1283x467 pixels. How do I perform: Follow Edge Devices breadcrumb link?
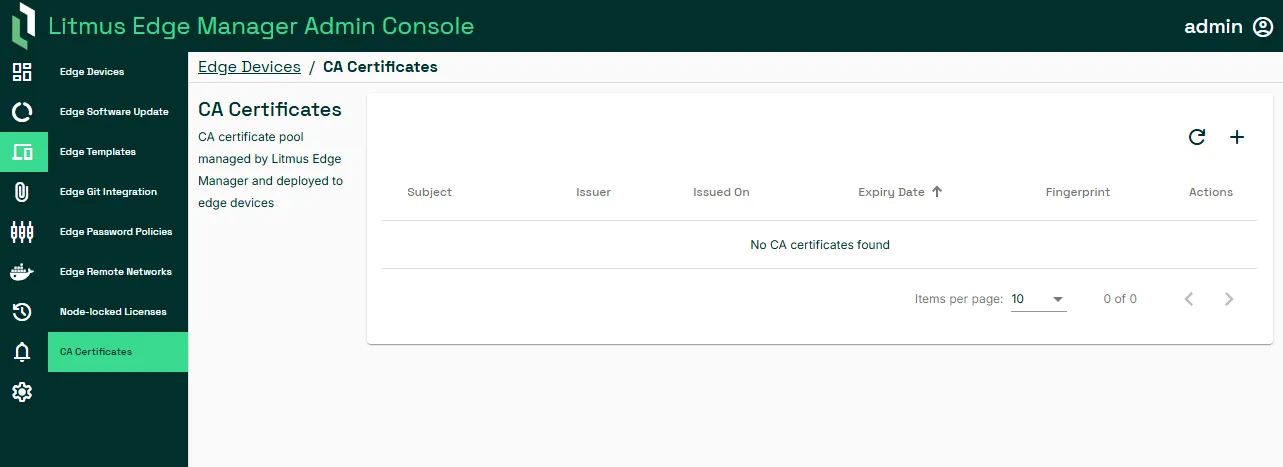[x=249, y=67]
